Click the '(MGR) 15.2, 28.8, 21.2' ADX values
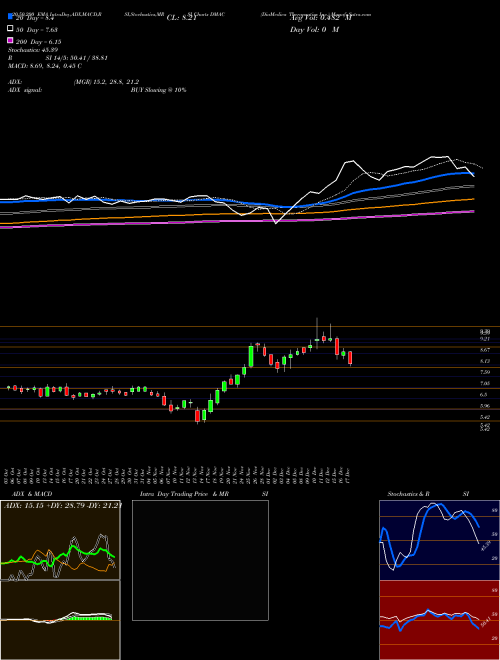Image resolution: width=500 pixels, height=660 pixels. tap(106, 82)
